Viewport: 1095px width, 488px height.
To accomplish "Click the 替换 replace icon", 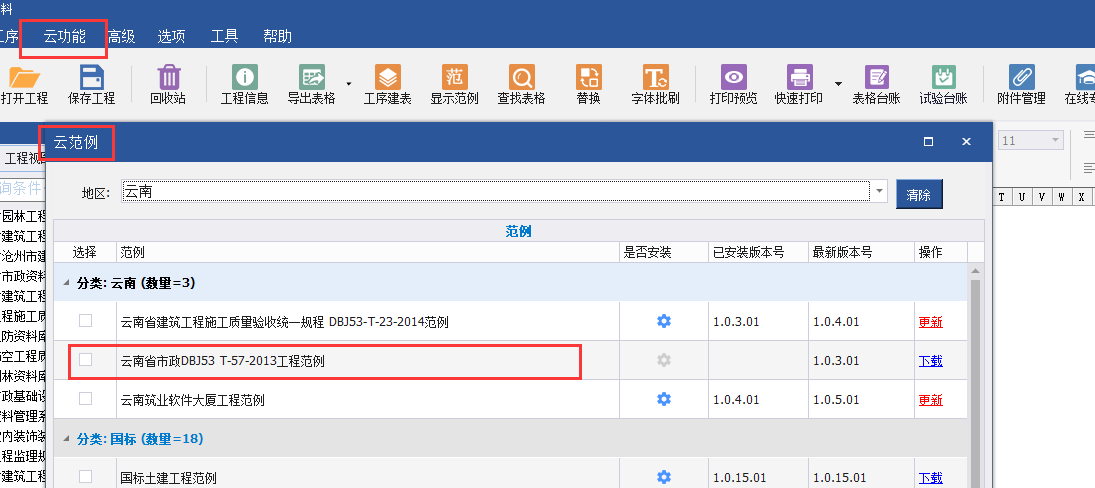I will (x=589, y=77).
